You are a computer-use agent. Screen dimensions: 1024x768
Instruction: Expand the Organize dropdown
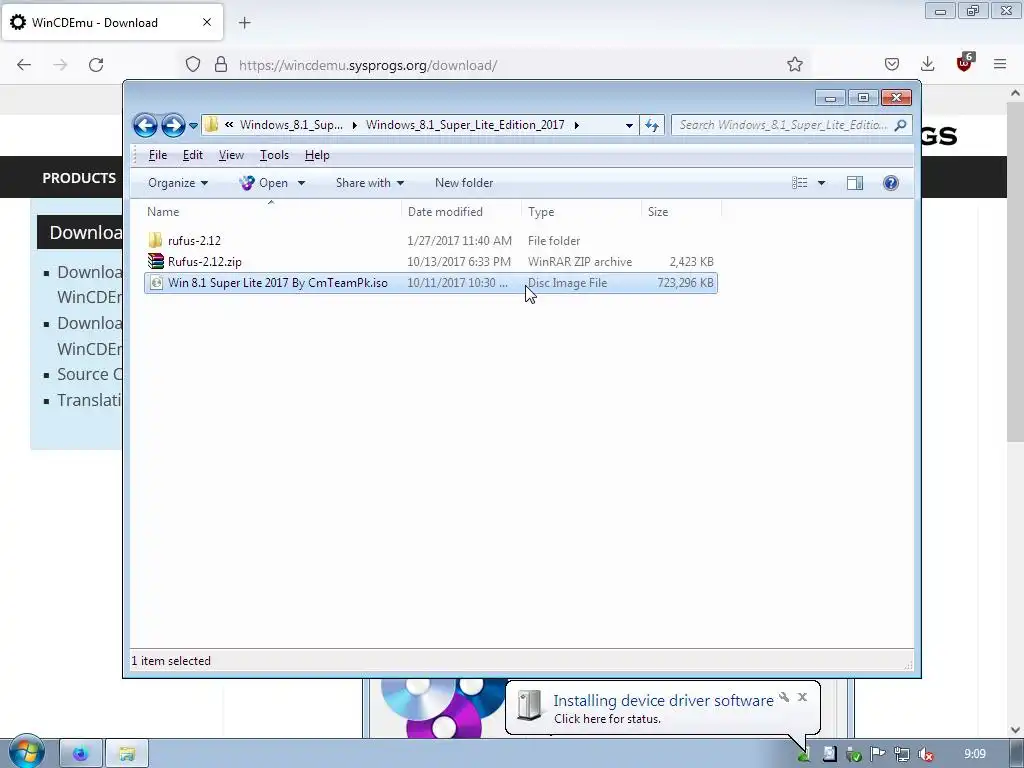(x=178, y=183)
